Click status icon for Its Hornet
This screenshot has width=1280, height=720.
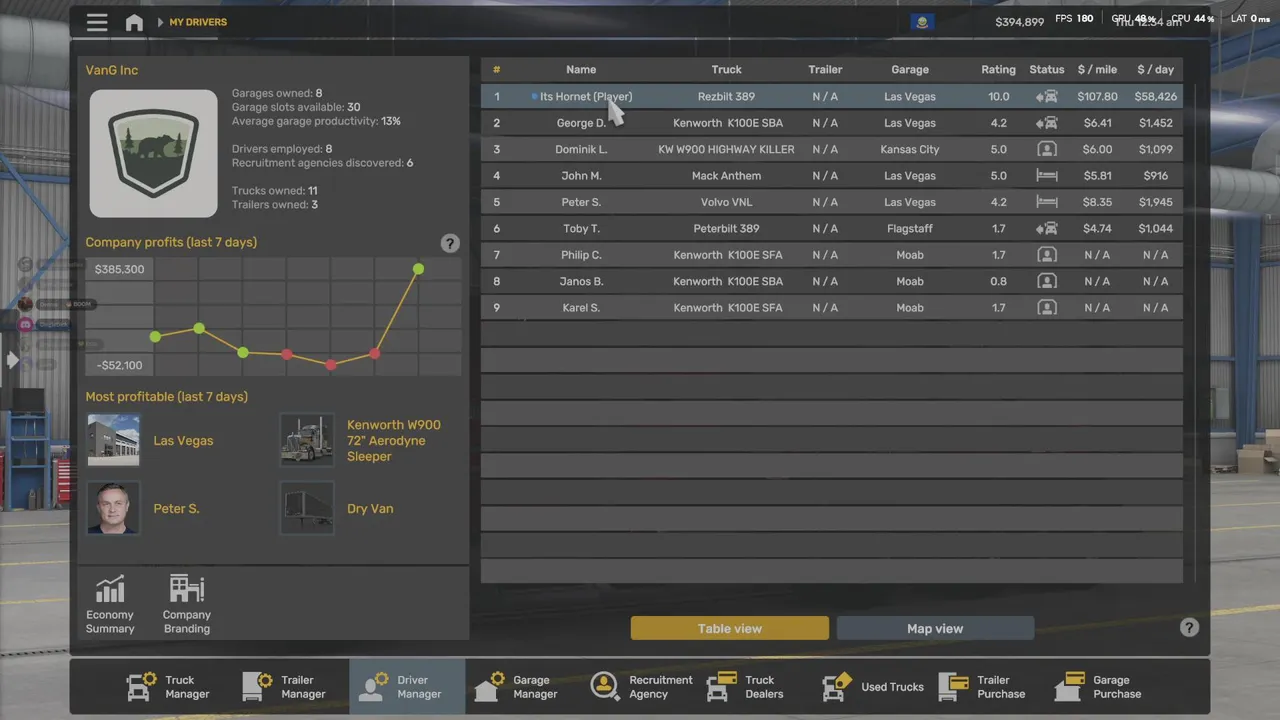[x=1047, y=97]
